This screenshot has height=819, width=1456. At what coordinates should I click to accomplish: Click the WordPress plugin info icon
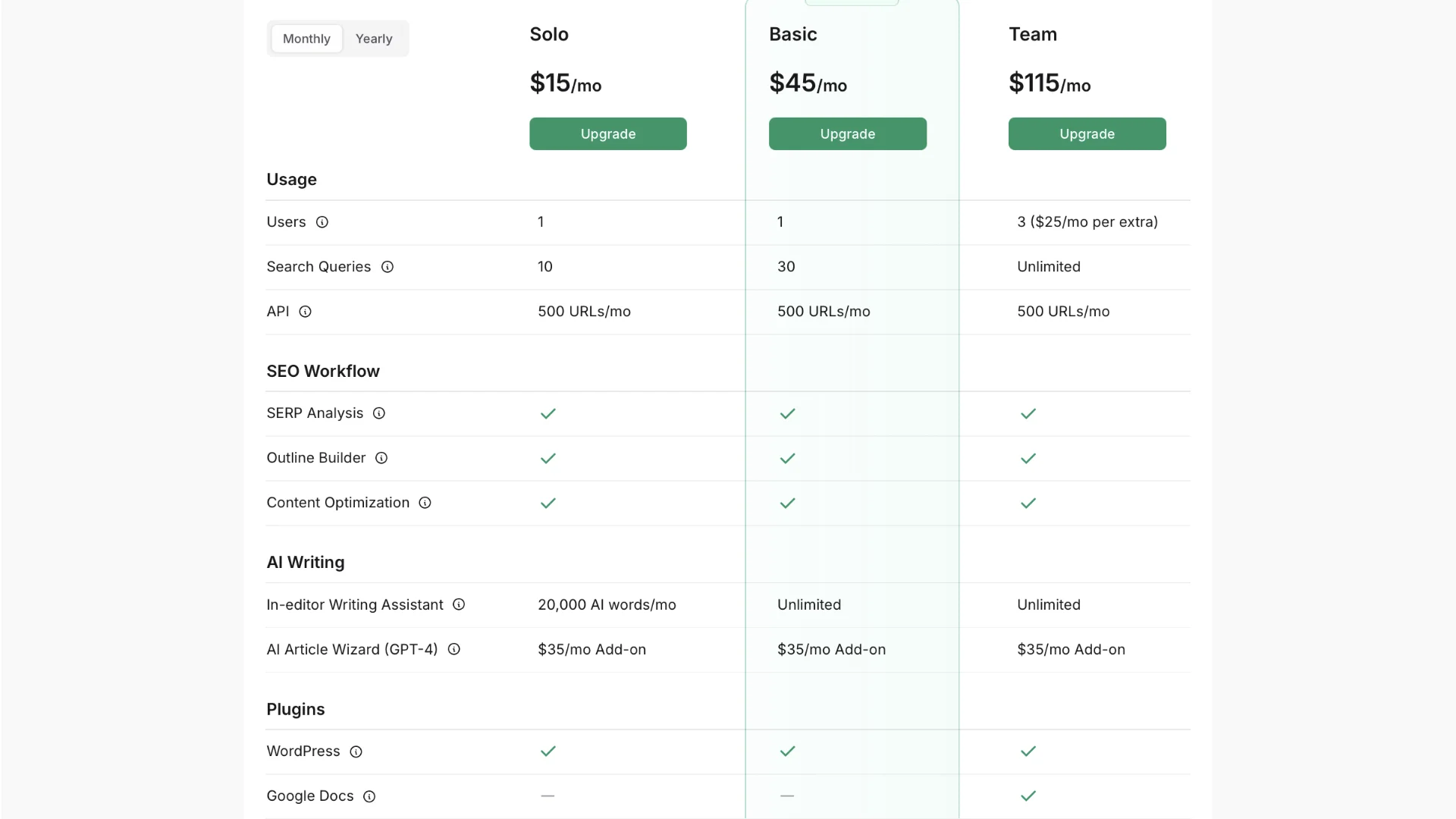[356, 752]
